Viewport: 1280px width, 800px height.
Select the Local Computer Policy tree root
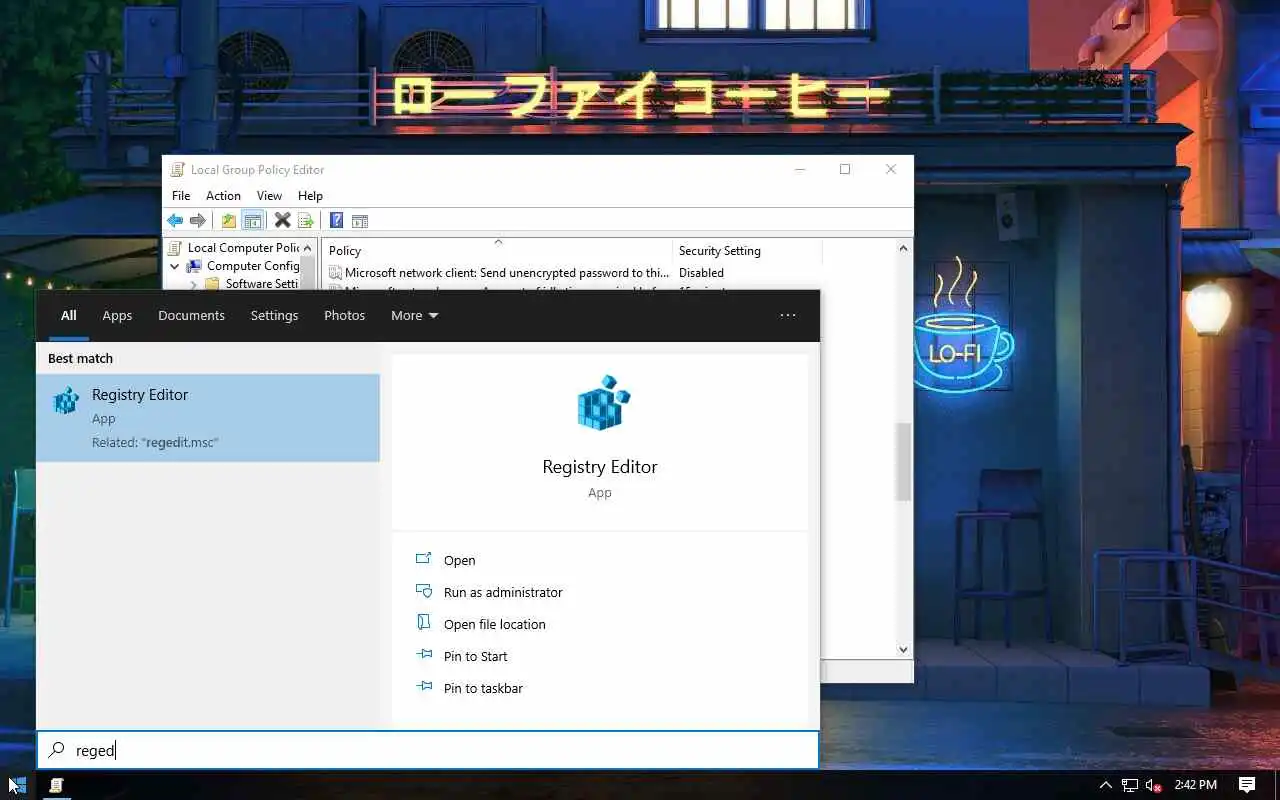[243, 248]
